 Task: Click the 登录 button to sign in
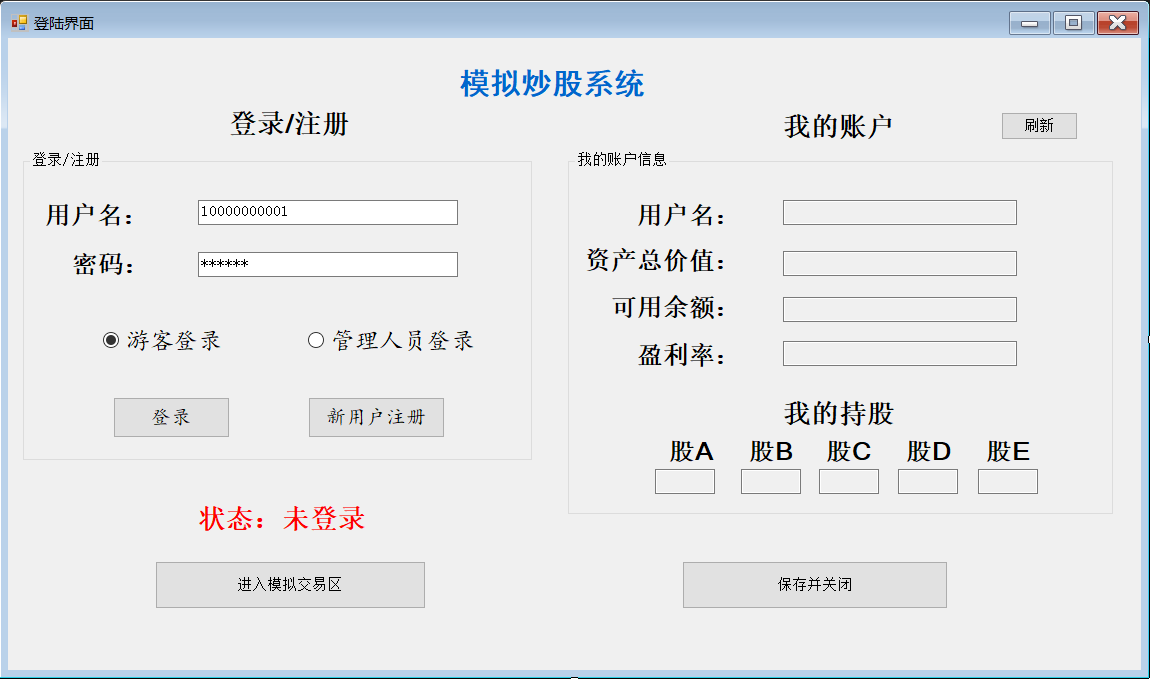171,417
